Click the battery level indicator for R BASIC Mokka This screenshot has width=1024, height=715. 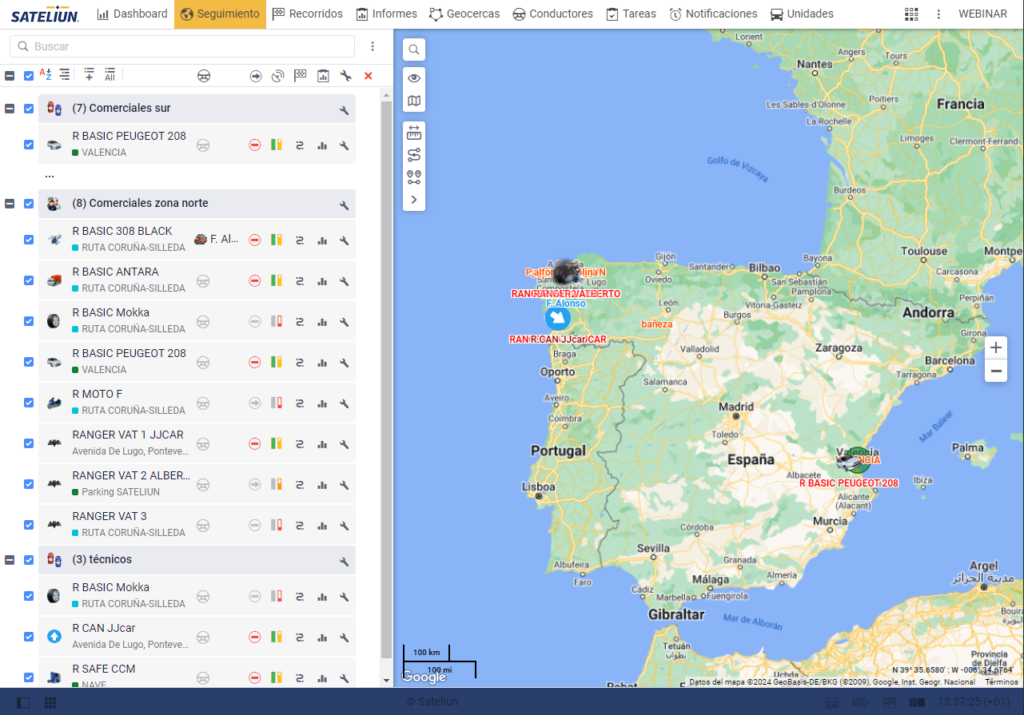tap(277, 322)
